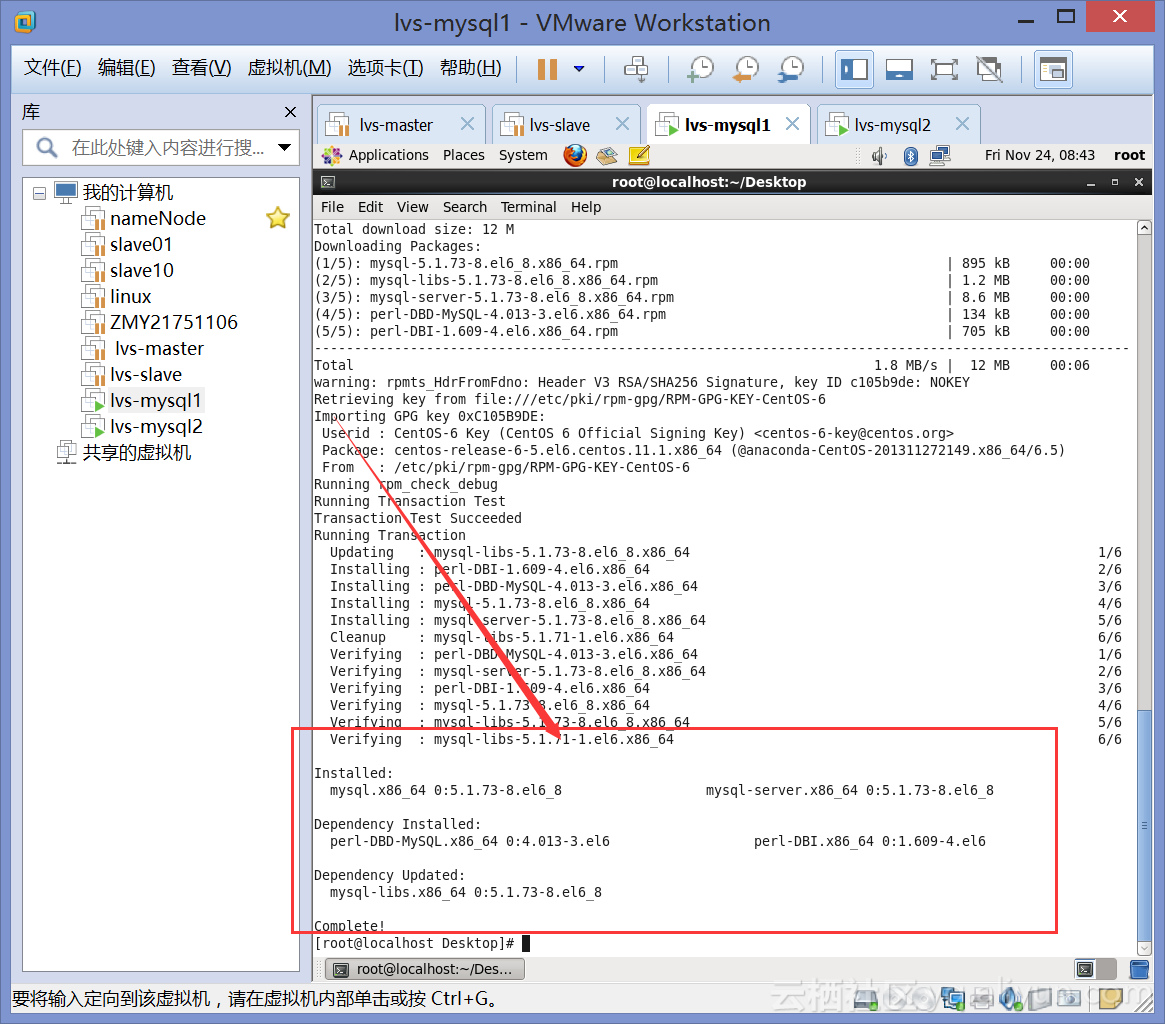Image resolution: width=1165 pixels, height=1024 pixels.
Task: Open the terminal Help menu
Action: pyautogui.click(x=585, y=207)
